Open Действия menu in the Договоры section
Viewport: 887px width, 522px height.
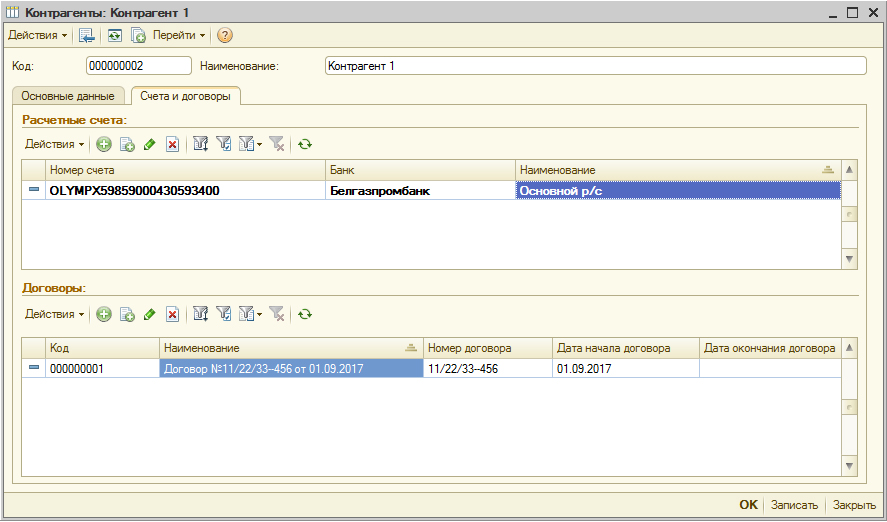tap(54, 314)
